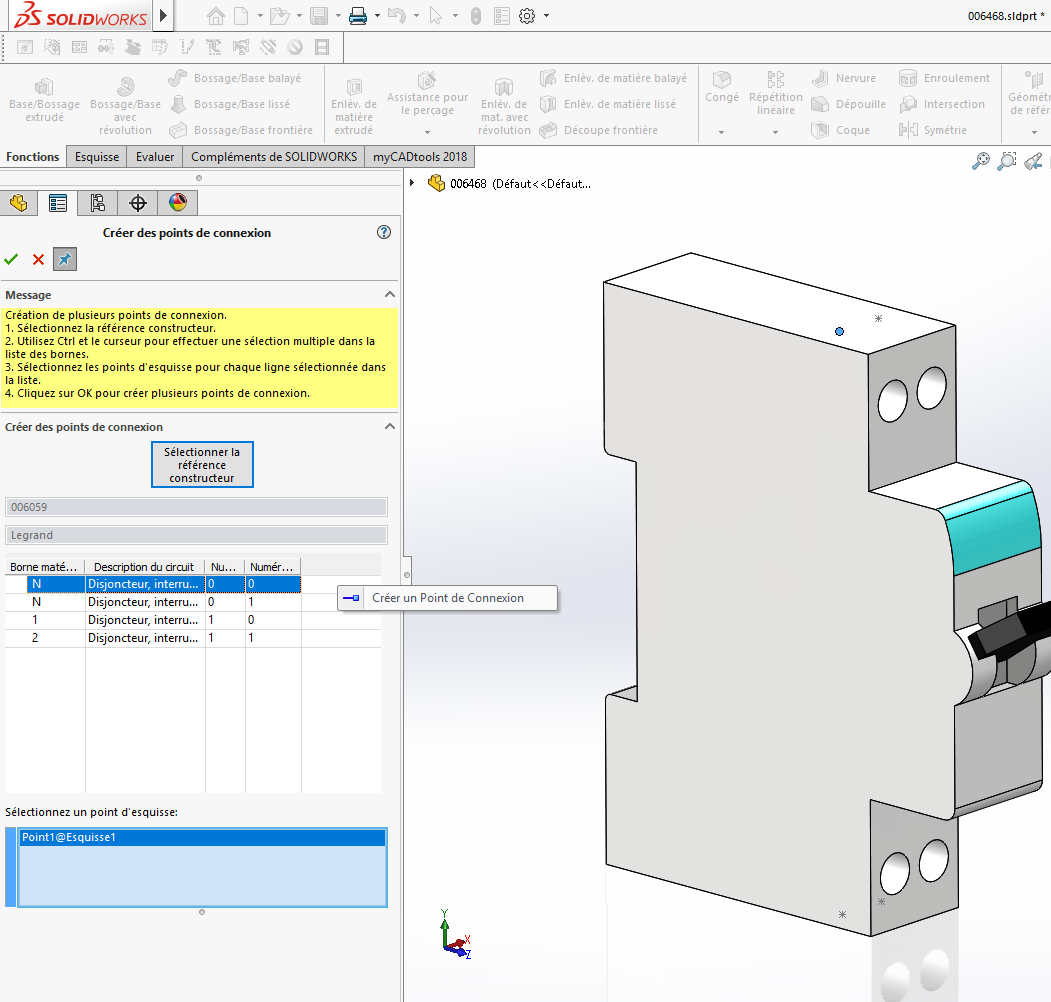The height and width of the screenshot is (1002, 1051).
Task: Switch to the myCADtools 2018 tab
Action: coord(420,157)
